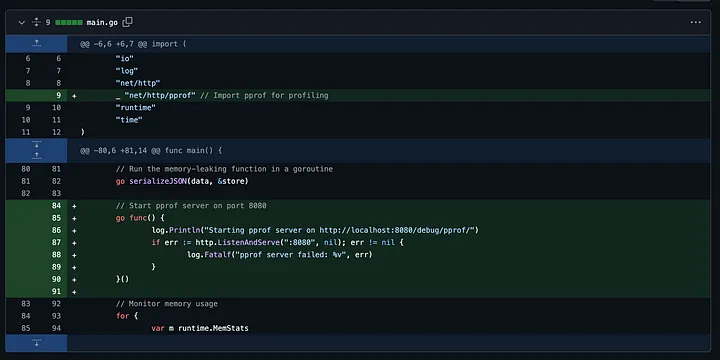Expand lines above the import hunk
Image resolution: width=720 pixels, height=360 pixels.
[x=37, y=44]
